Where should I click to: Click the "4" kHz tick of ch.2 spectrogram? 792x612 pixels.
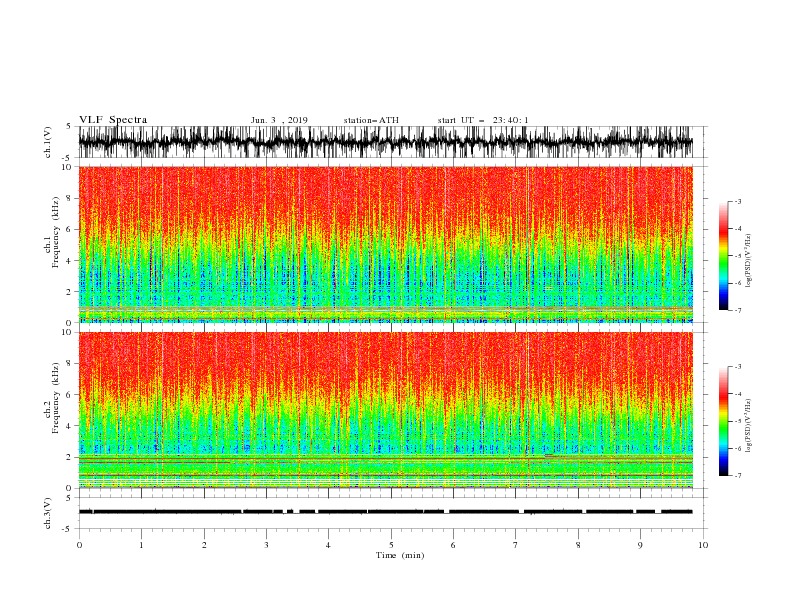point(70,426)
